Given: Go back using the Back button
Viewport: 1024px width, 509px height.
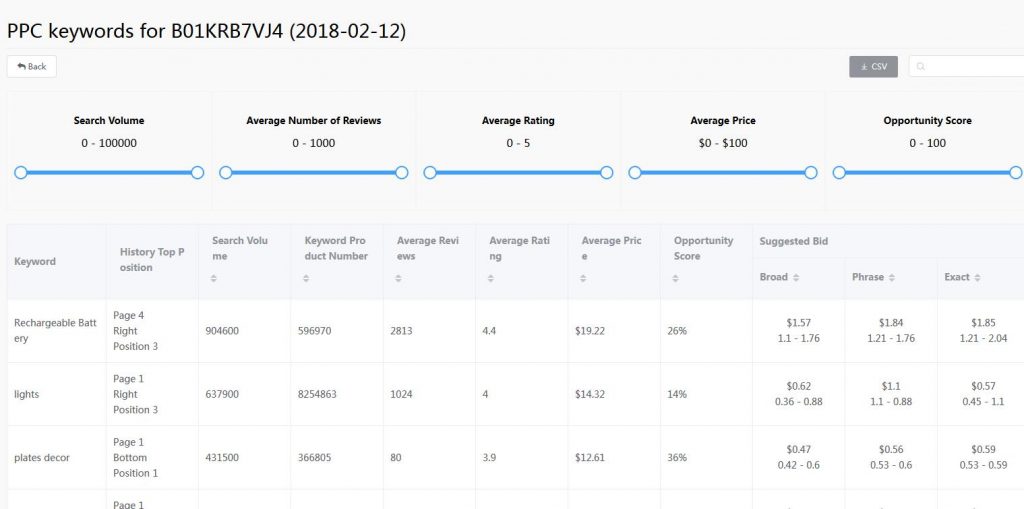Looking at the screenshot, I should coord(32,67).
